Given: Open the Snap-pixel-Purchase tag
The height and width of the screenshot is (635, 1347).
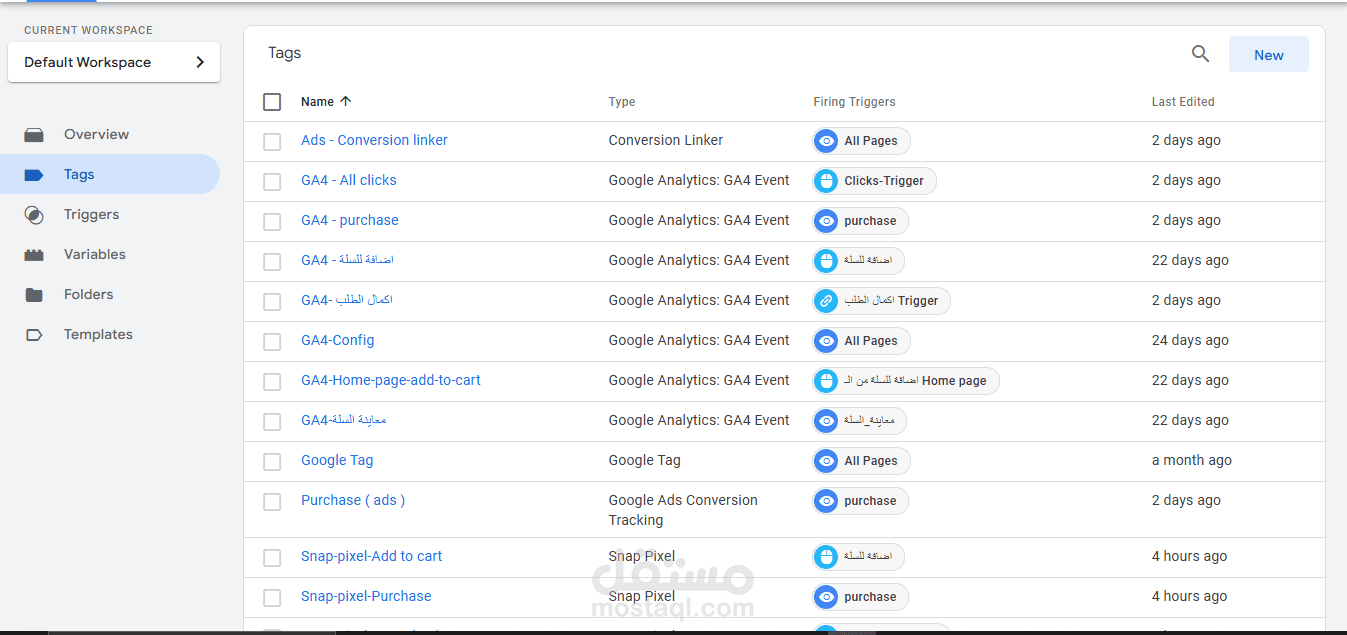Looking at the screenshot, I should [x=366, y=596].
